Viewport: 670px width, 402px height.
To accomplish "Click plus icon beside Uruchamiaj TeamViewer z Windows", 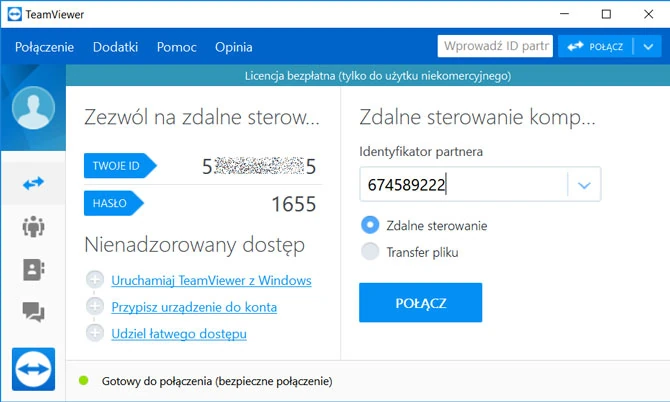I will 95,280.
